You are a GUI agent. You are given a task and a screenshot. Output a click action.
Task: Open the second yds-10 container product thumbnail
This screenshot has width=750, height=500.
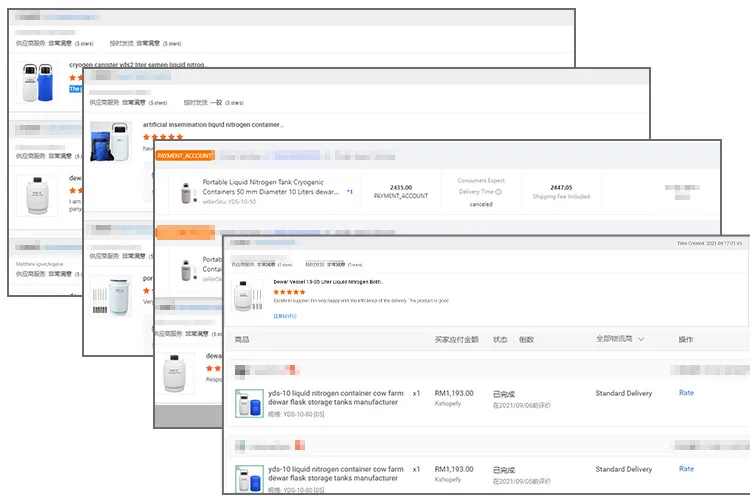tap(248, 478)
